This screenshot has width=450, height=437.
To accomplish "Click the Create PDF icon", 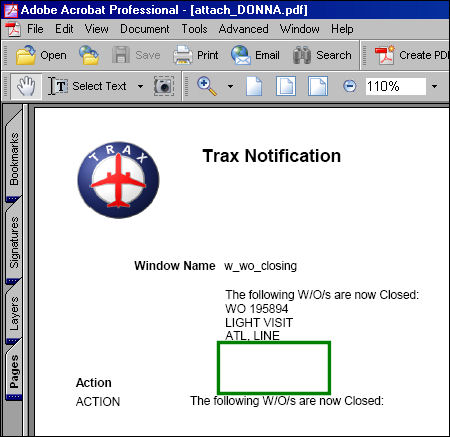I will [x=385, y=55].
